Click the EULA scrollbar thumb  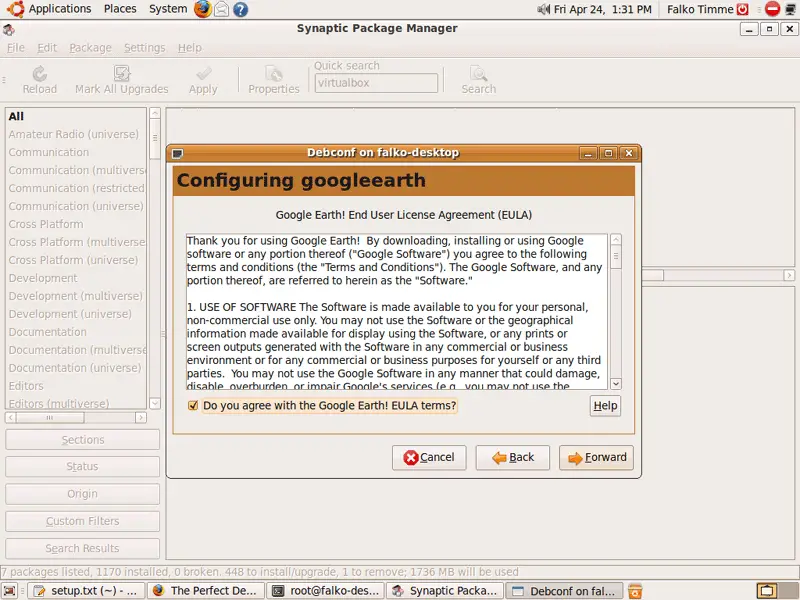[x=616, y=257]
